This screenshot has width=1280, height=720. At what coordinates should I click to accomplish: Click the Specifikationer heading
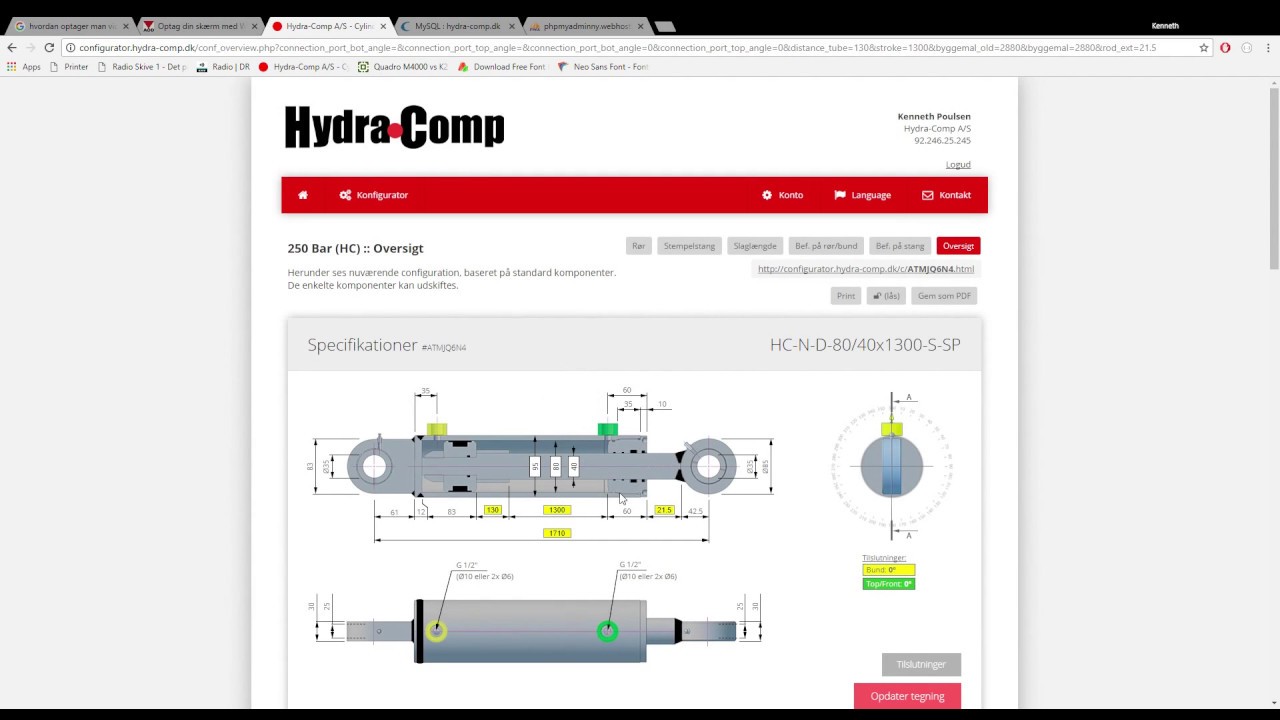coord(362,345)
